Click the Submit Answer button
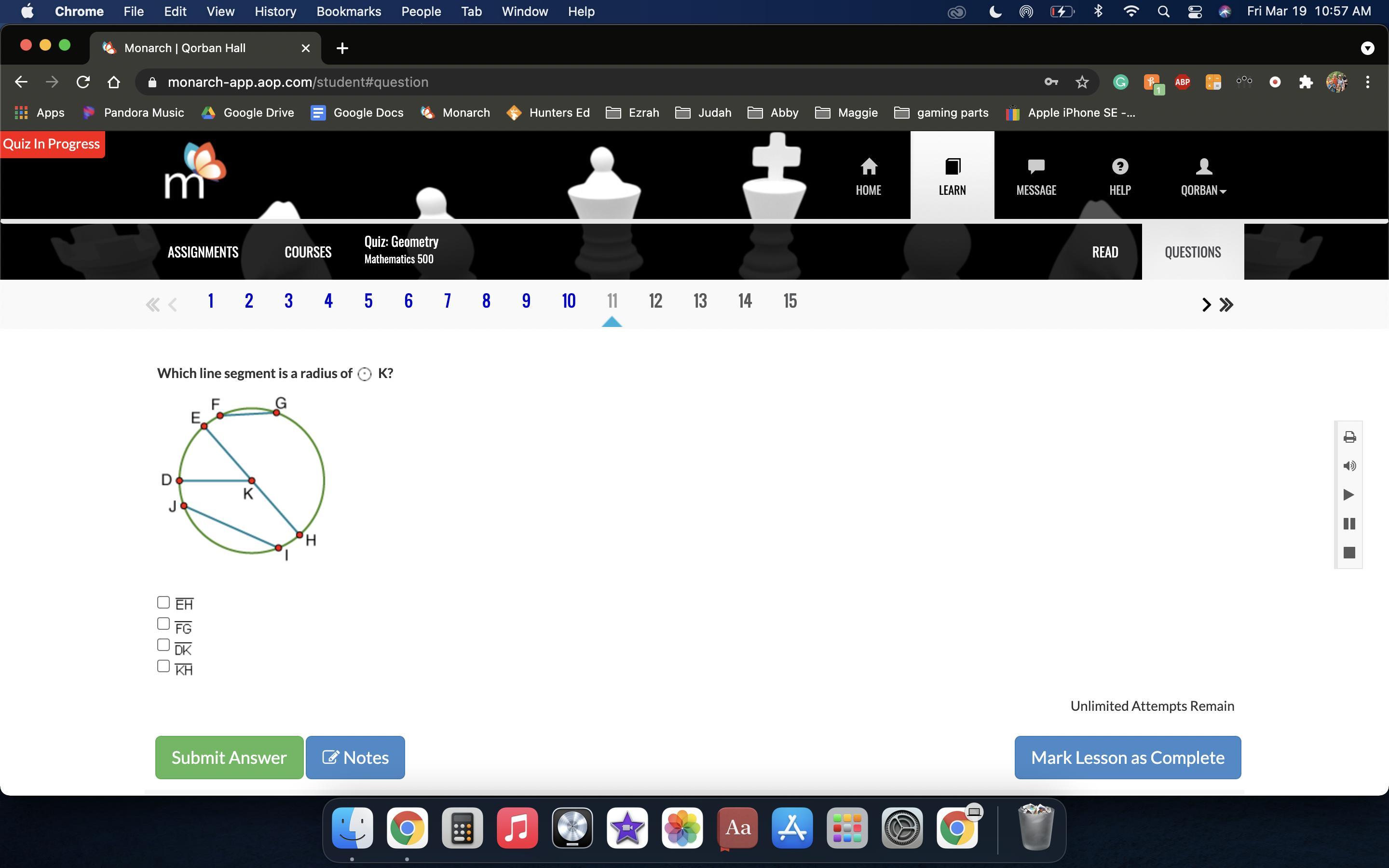Image resolution: width=1389 pixels, height=868 pixels. (229, 757)
